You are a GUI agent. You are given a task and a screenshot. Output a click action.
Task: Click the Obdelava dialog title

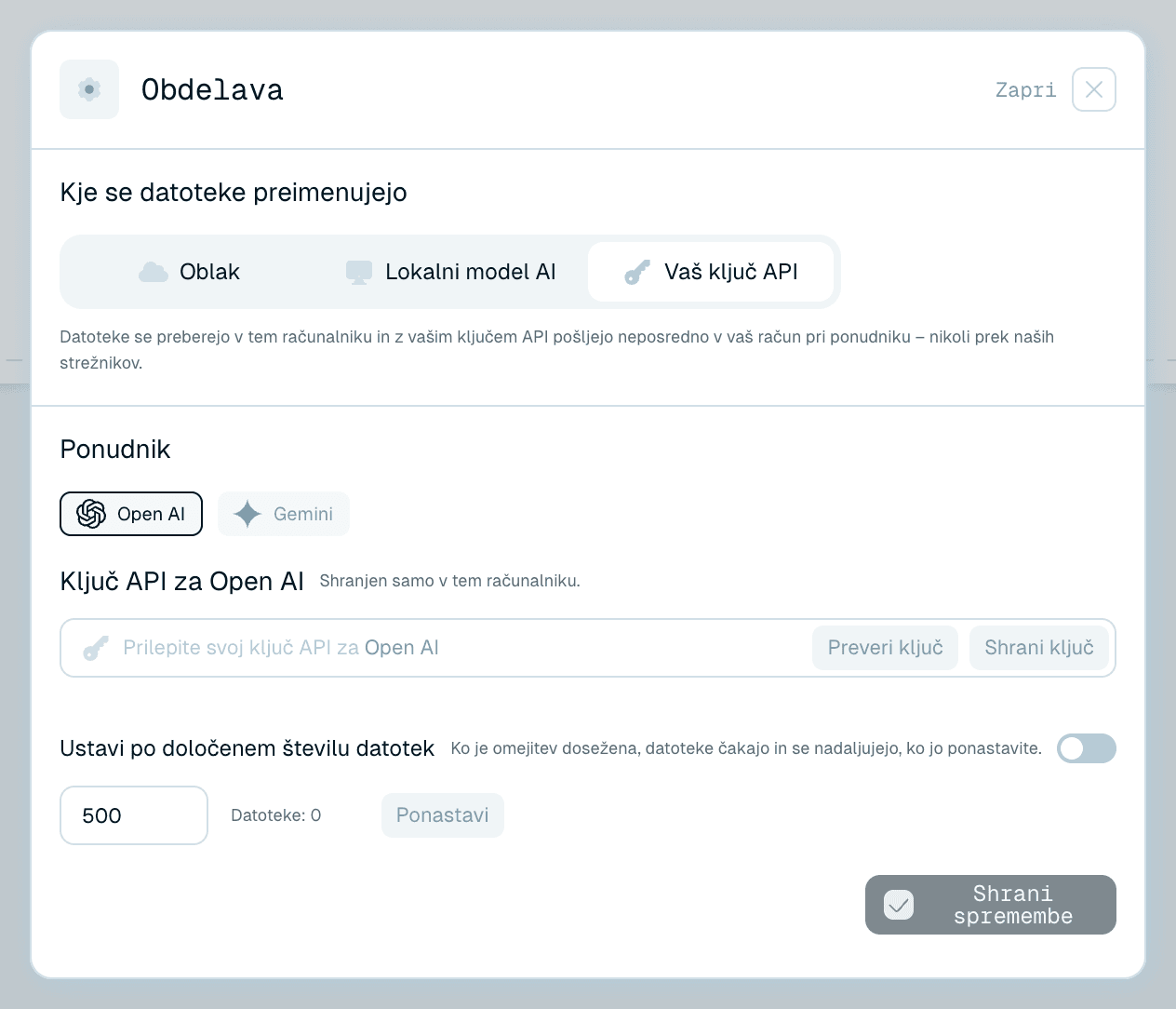(212, 89)
